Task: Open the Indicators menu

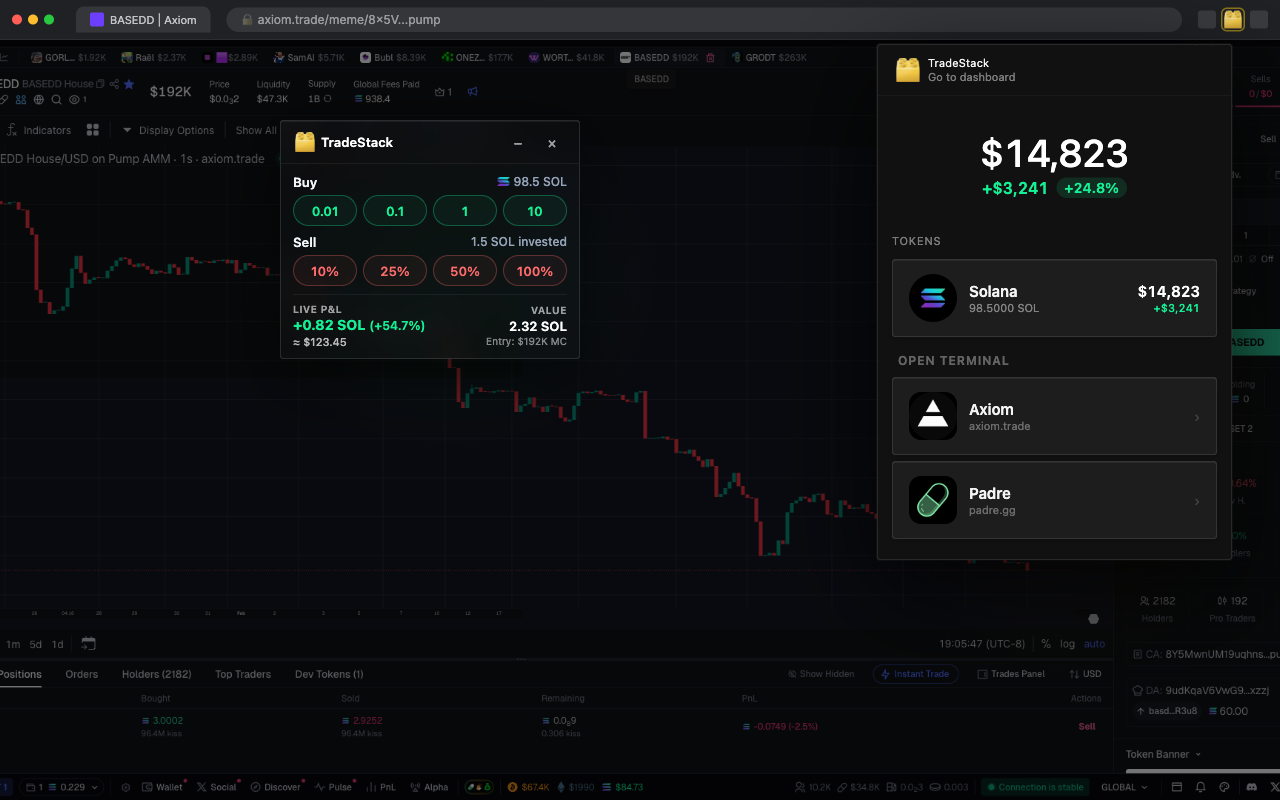Action: pos(40,130)
